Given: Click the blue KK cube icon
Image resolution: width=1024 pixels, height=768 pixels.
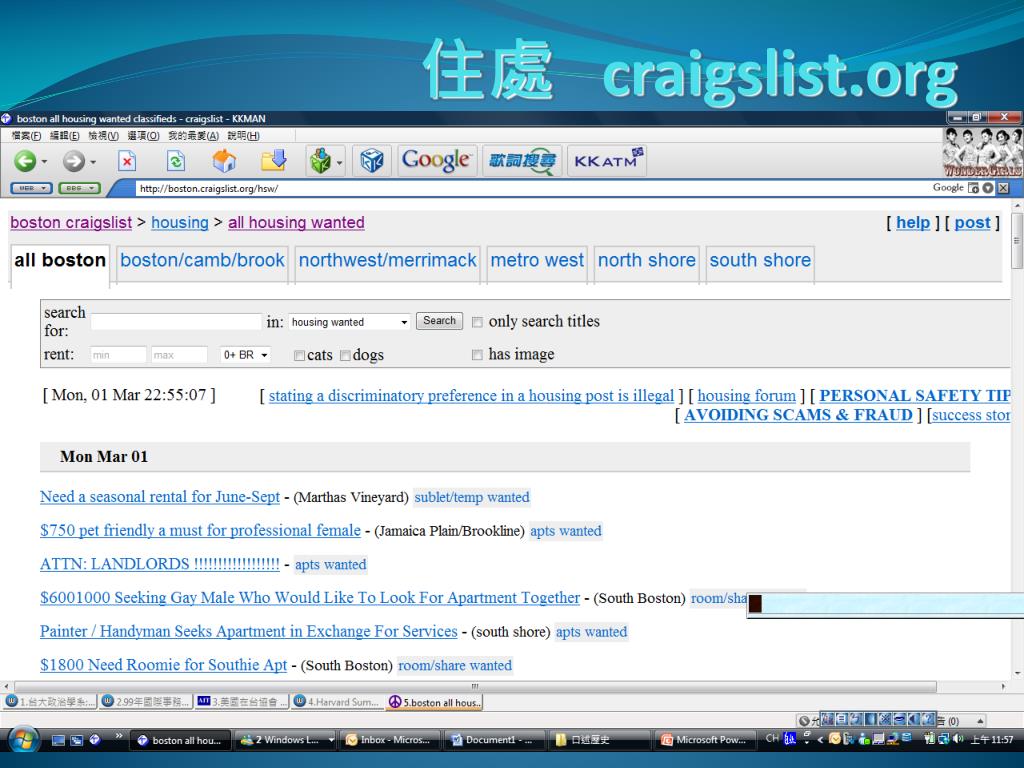Looking at the screenshot, I should click(372, 161).
